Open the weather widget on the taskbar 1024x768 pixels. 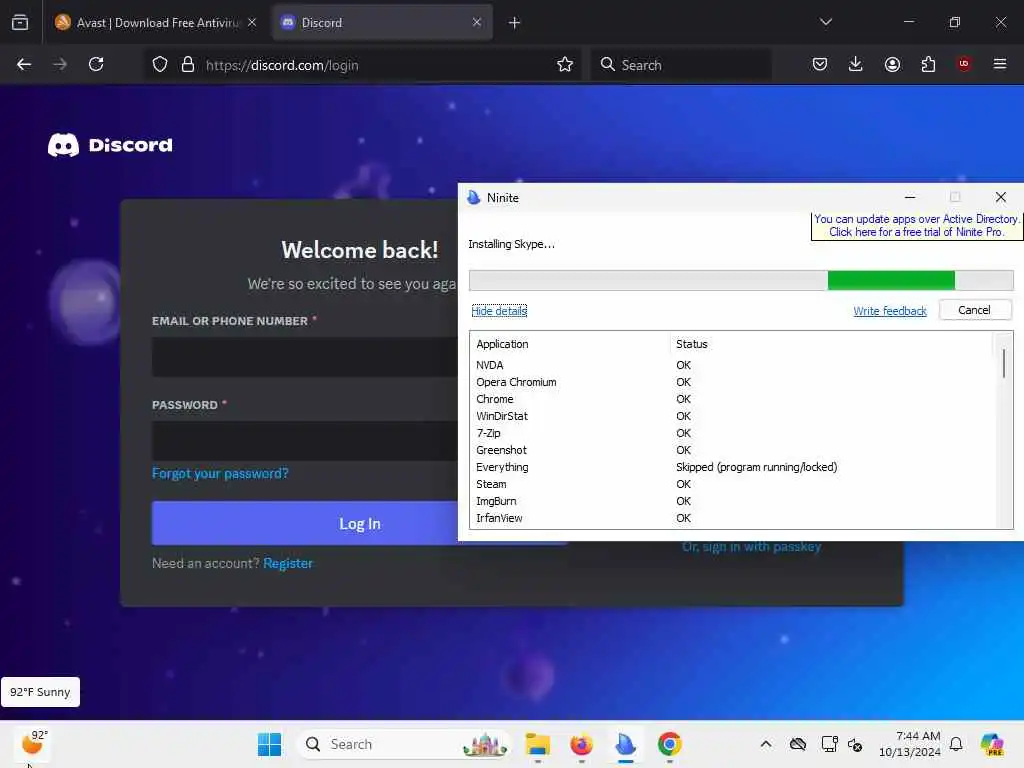coord(34,743)
